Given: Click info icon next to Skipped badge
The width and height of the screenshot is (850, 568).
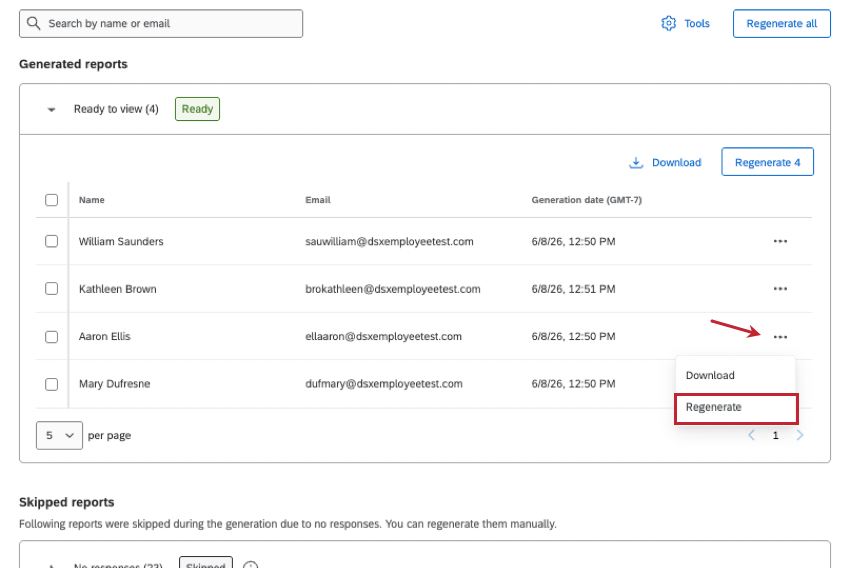Looking at the screenshot, I should click(x=250, y=565).
